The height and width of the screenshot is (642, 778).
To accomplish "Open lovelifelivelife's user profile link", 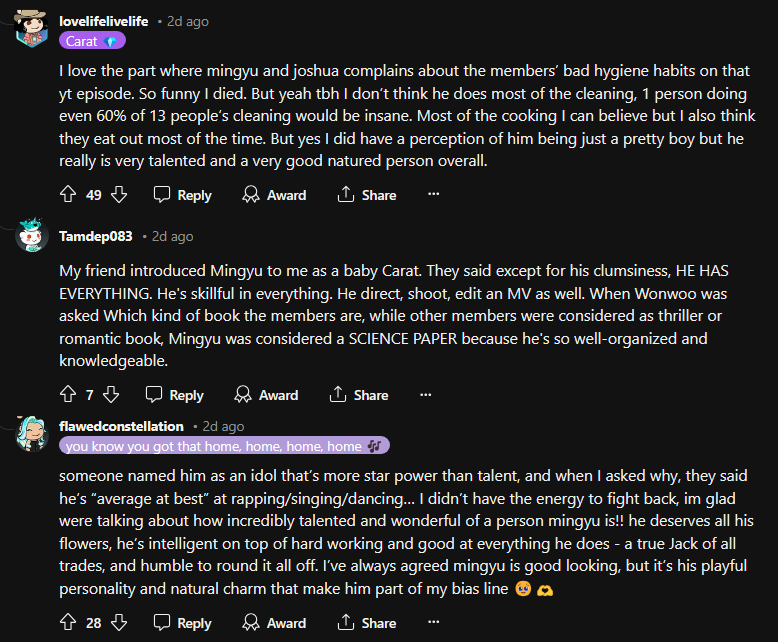I will 106,20.
